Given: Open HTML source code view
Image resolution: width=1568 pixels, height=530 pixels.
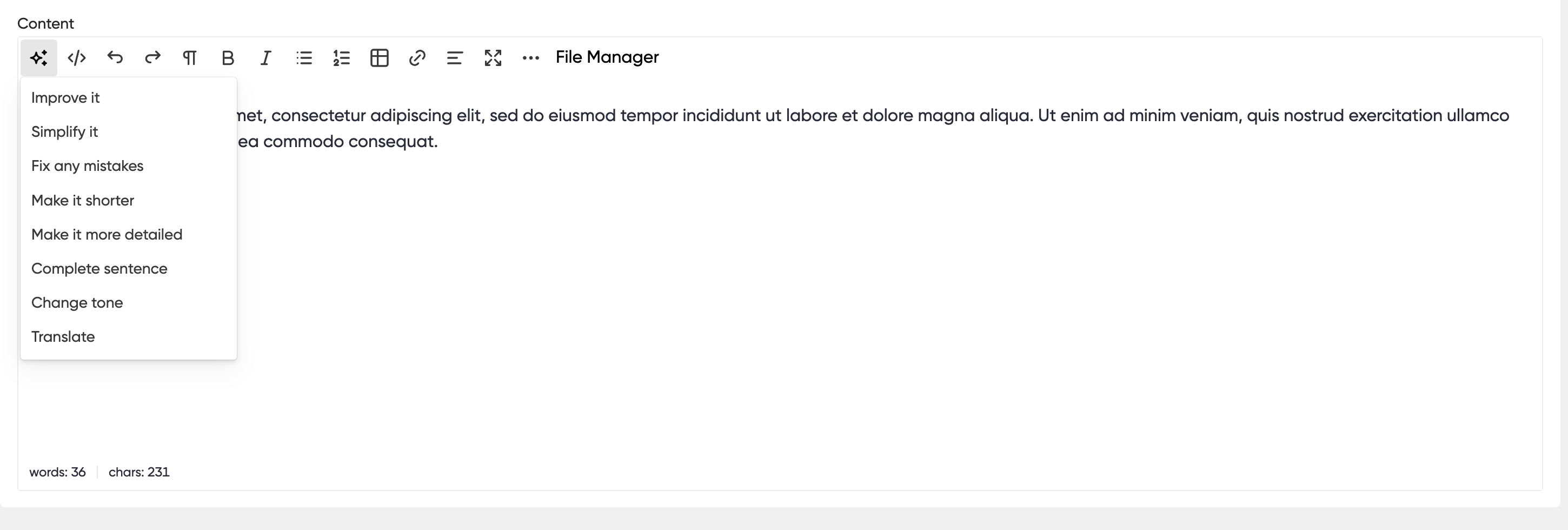Looking at the screenshot, I should 77,58.
